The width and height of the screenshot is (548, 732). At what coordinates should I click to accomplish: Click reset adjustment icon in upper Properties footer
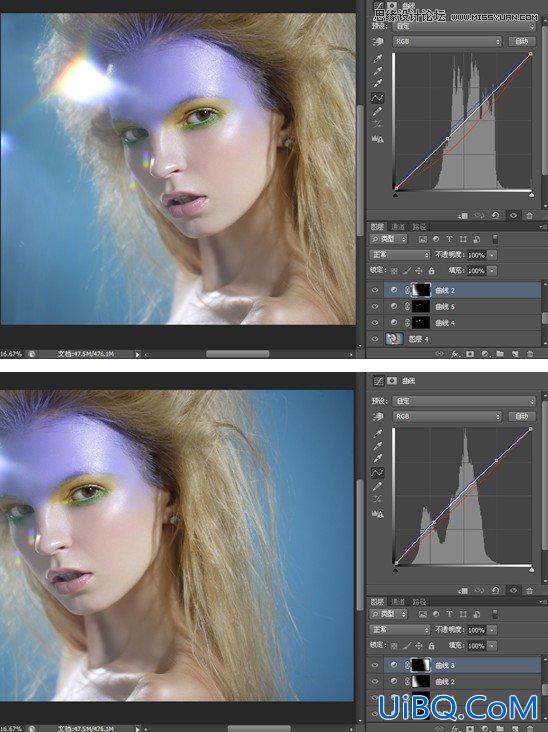[x=495, y=215]
